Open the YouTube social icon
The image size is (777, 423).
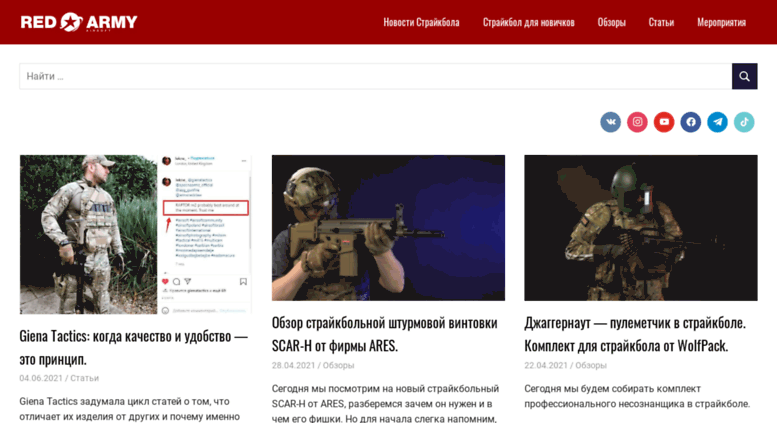click(664, 122)
